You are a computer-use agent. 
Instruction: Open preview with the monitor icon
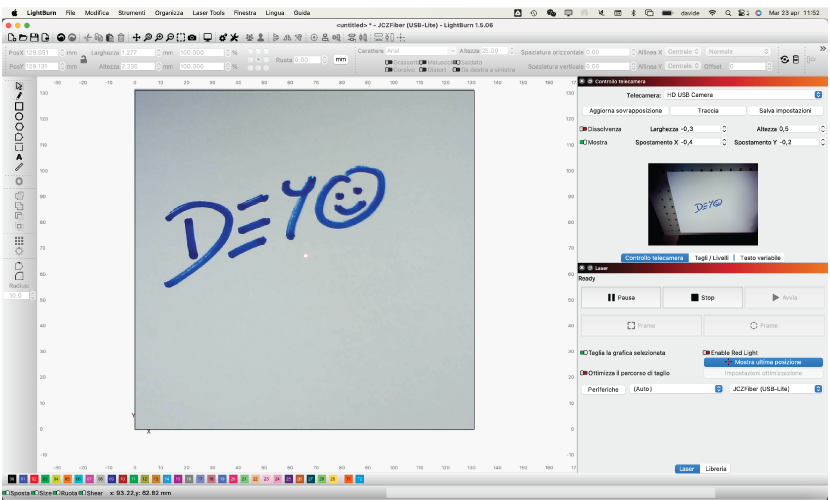click(208, 38)
